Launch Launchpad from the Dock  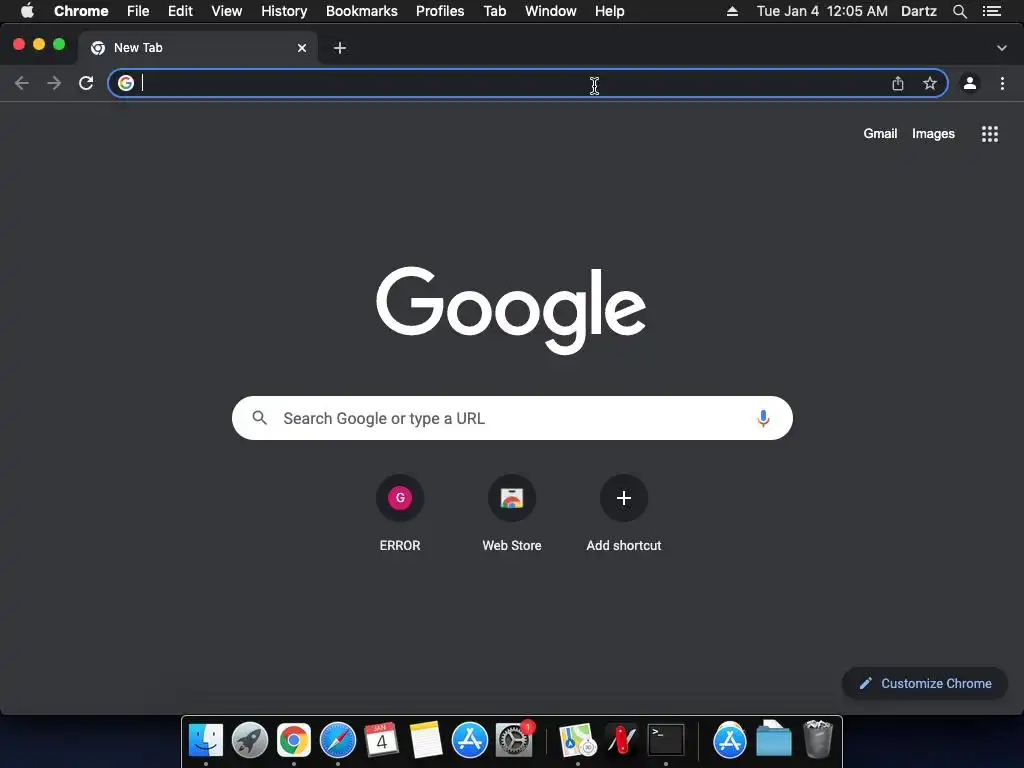[250, 740]
